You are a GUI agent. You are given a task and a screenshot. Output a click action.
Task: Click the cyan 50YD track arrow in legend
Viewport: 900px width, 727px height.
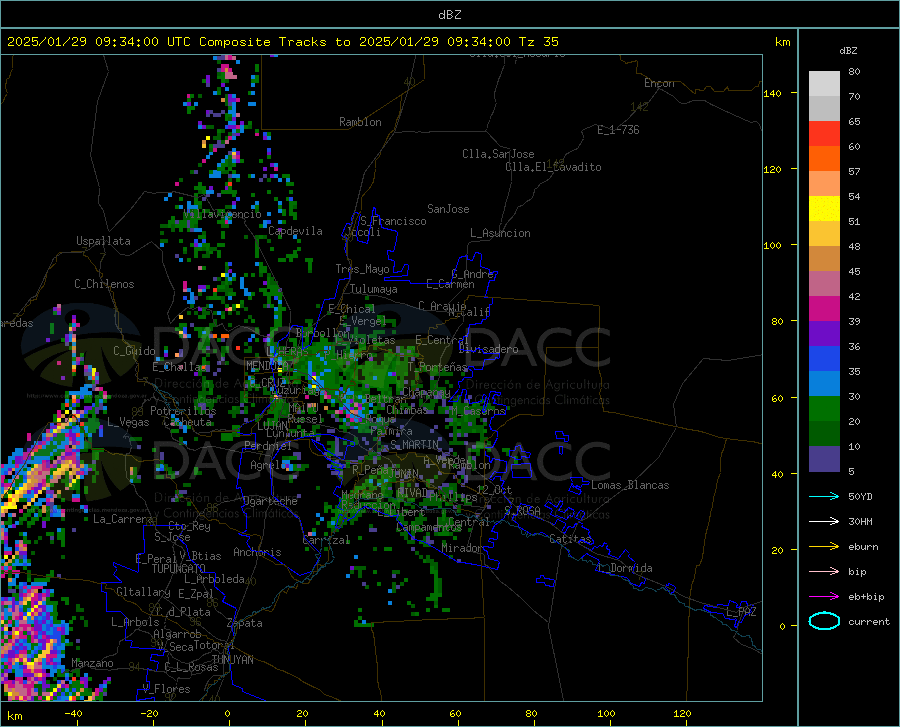coord(824,496)
